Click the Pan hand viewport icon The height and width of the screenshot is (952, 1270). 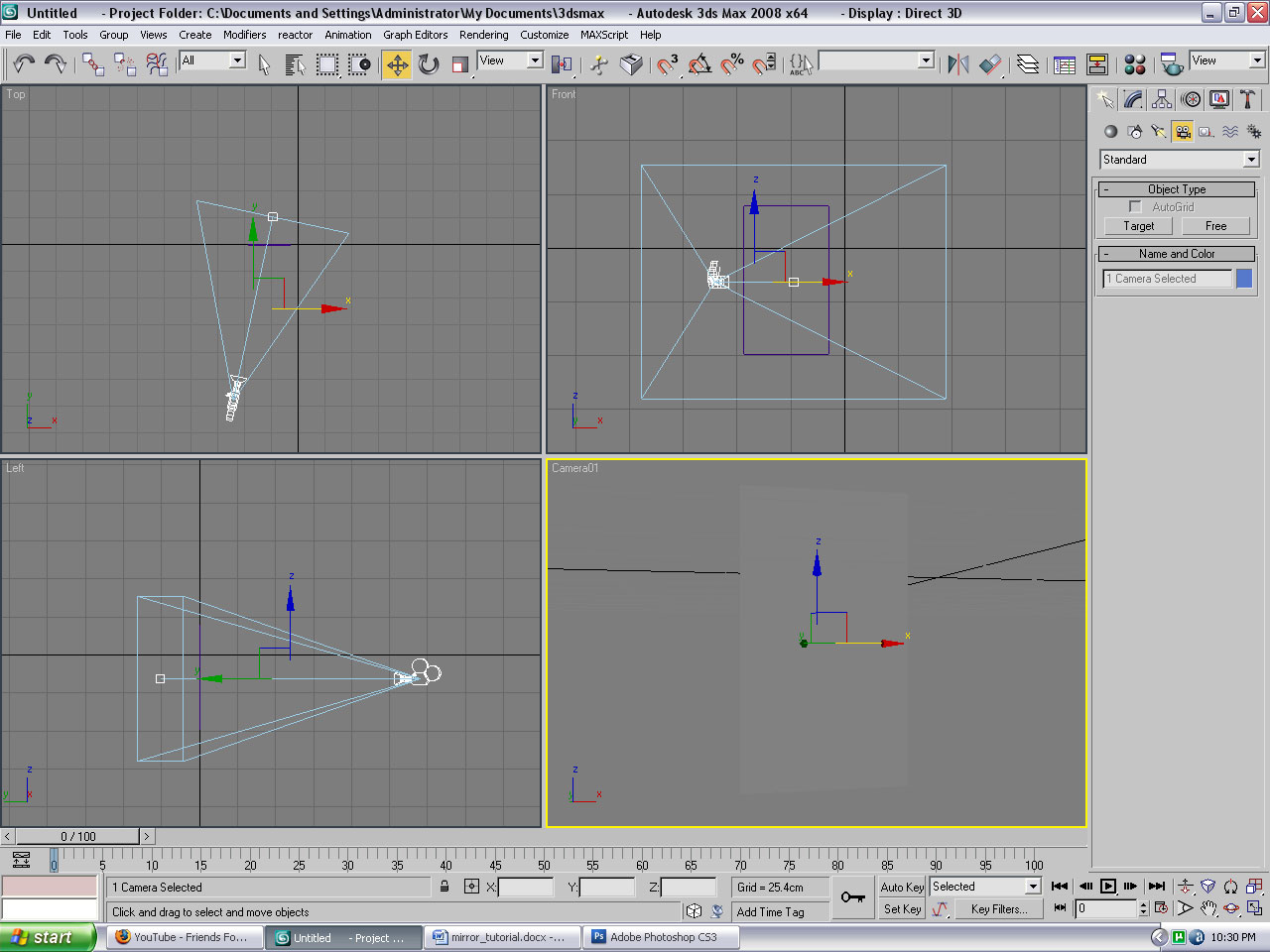[1207, 908]
